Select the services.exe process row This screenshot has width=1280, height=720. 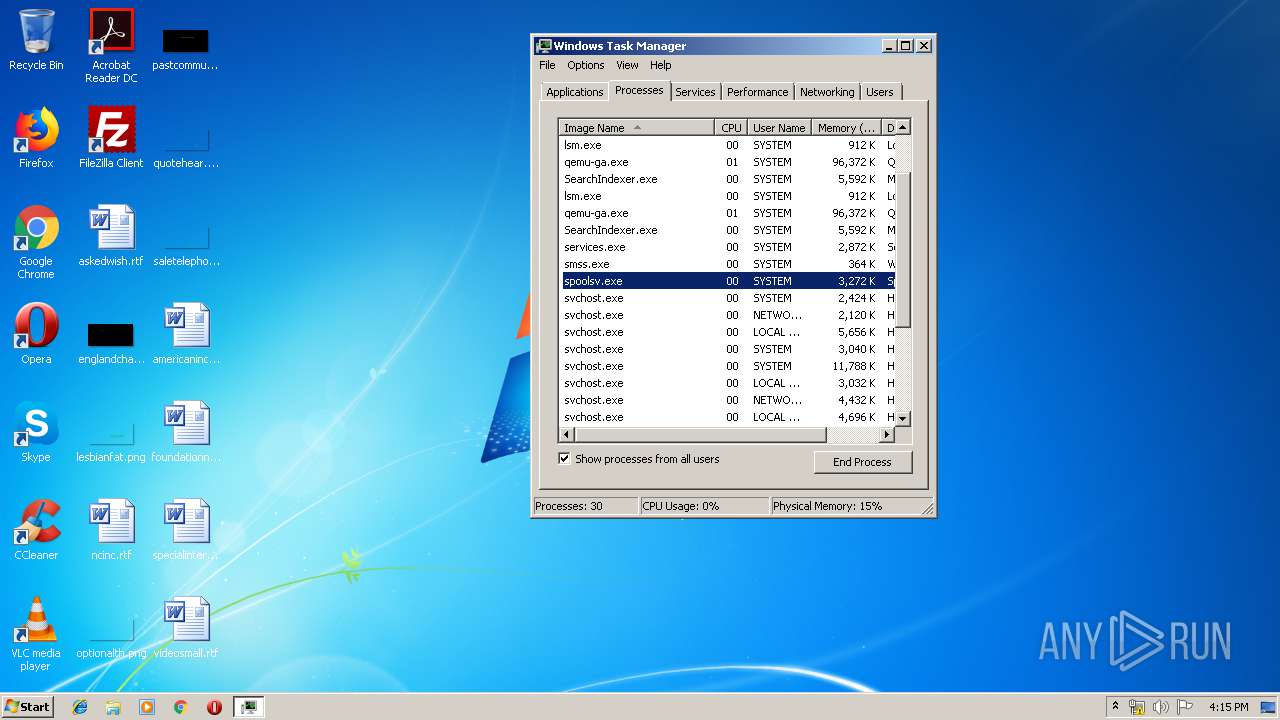click(x=727, y=247)
